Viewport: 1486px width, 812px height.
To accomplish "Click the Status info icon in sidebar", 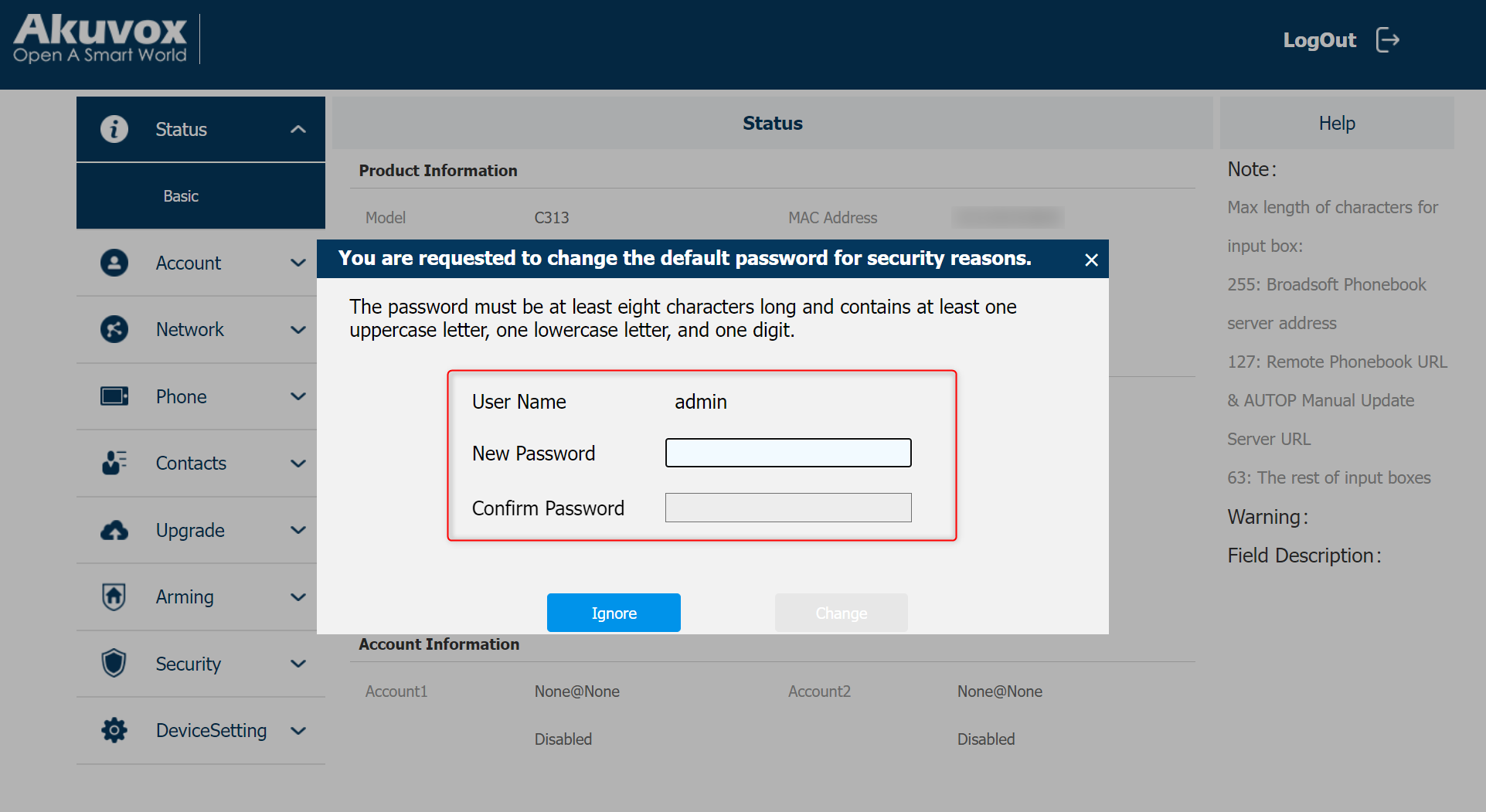I will tap(114, 129).
